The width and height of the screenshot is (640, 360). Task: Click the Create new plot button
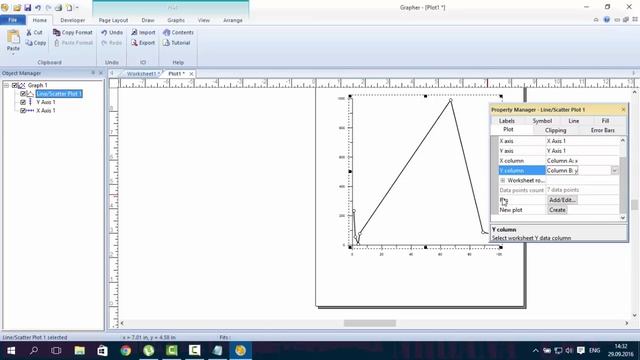tap(557, 210)
